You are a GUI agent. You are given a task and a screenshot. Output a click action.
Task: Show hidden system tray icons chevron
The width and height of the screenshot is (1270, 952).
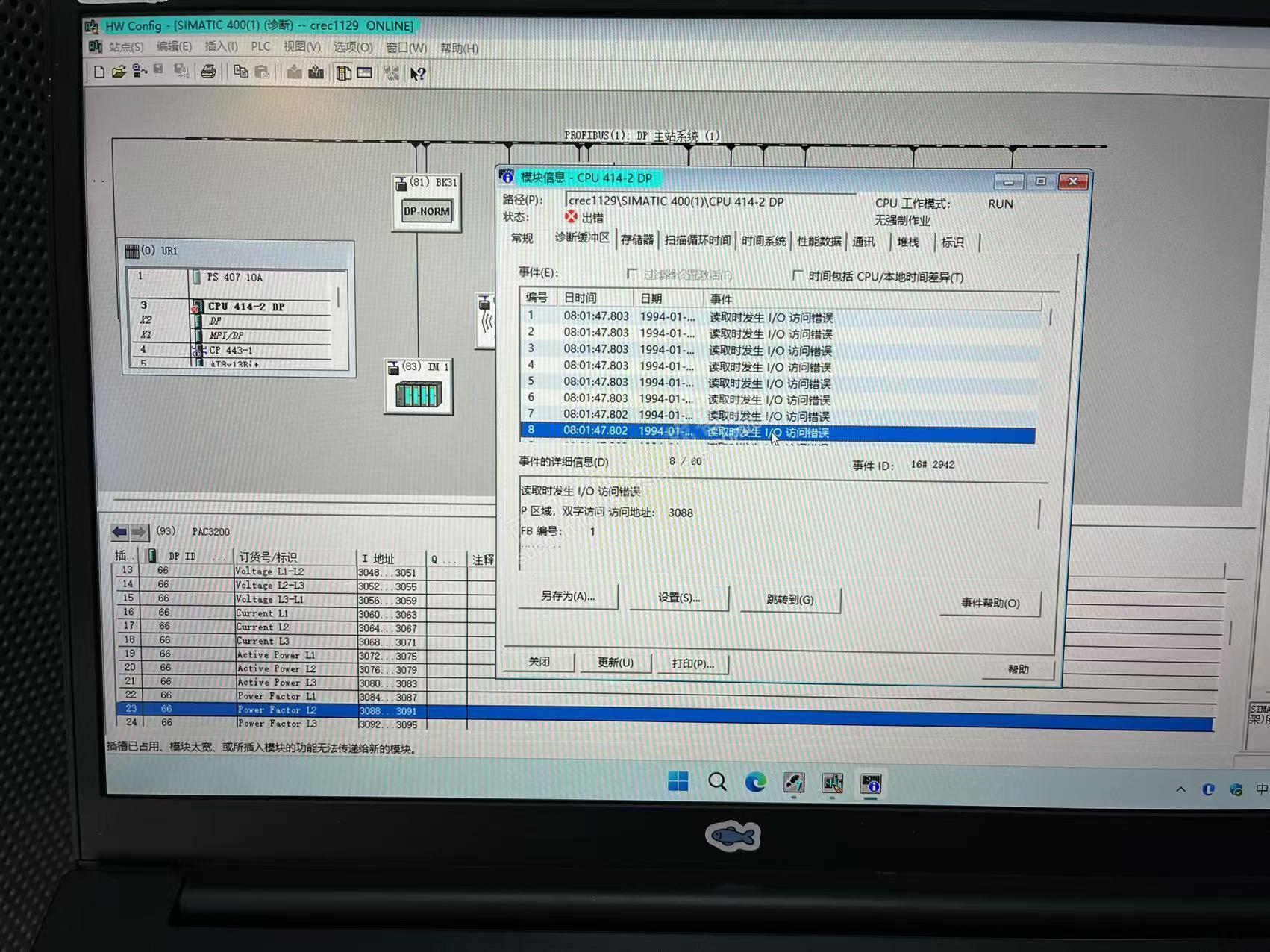(x=1180, y=789)
